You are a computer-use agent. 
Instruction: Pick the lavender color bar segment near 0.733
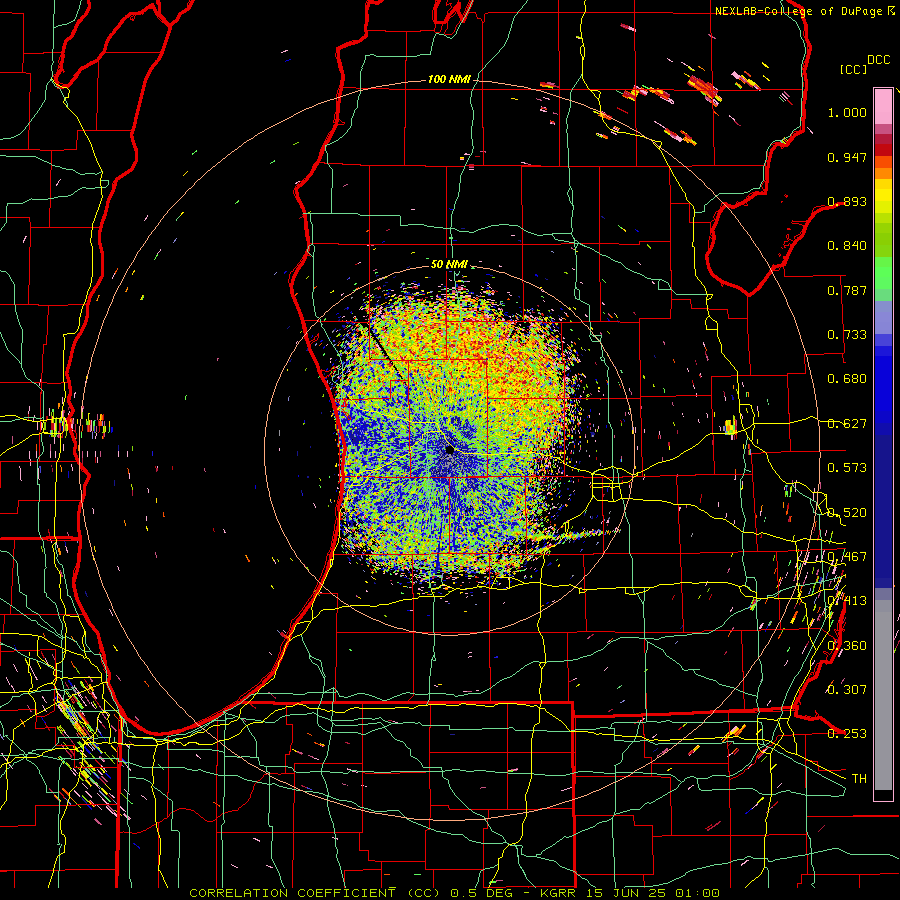(883, 317)
